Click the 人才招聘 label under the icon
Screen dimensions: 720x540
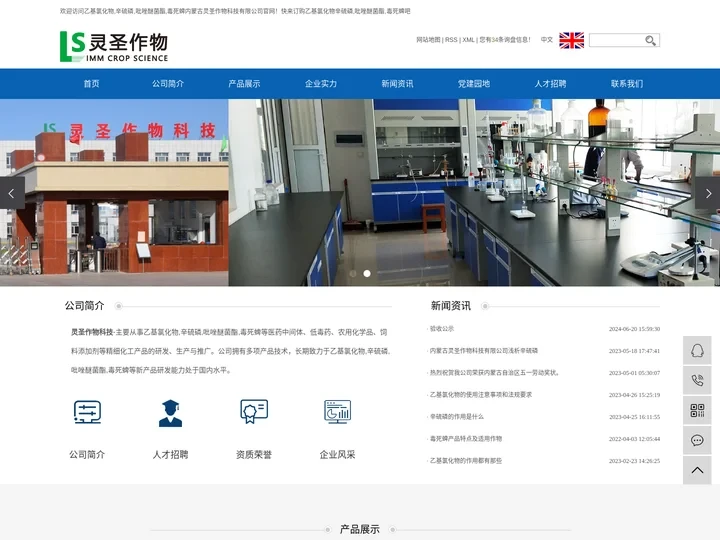[170, 455]
